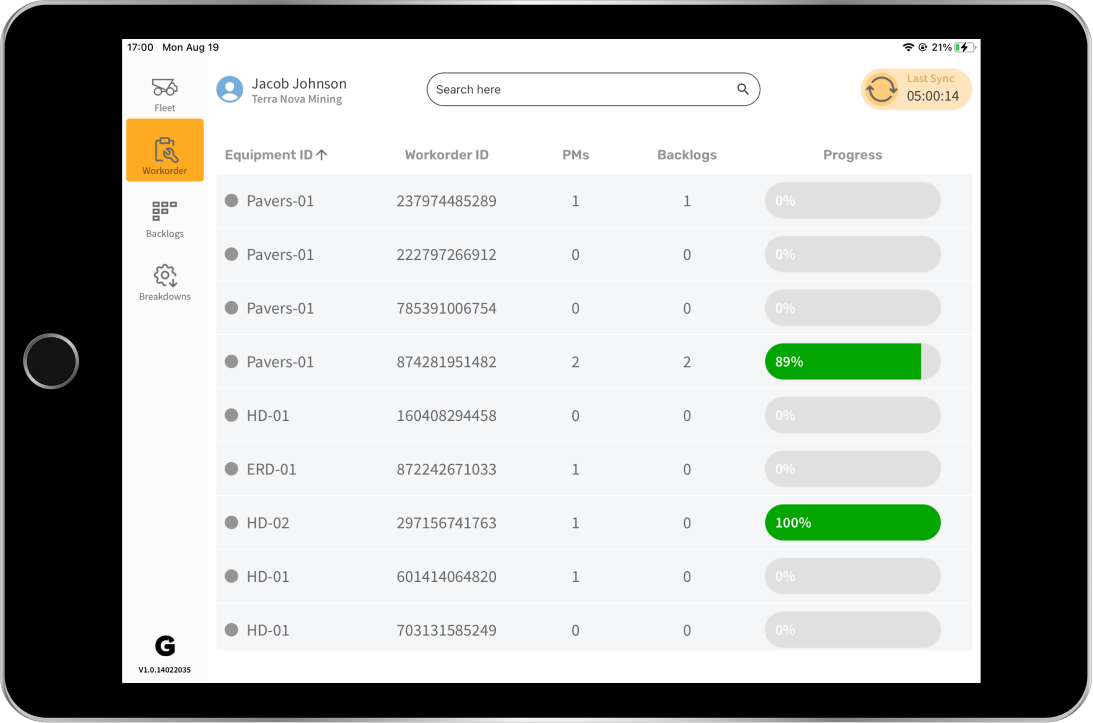Image resolution: width=1093 pixels, height=723 pixels.
Task: Click the G logo at bottom of sidebar
Action: (x=165, y=646)
